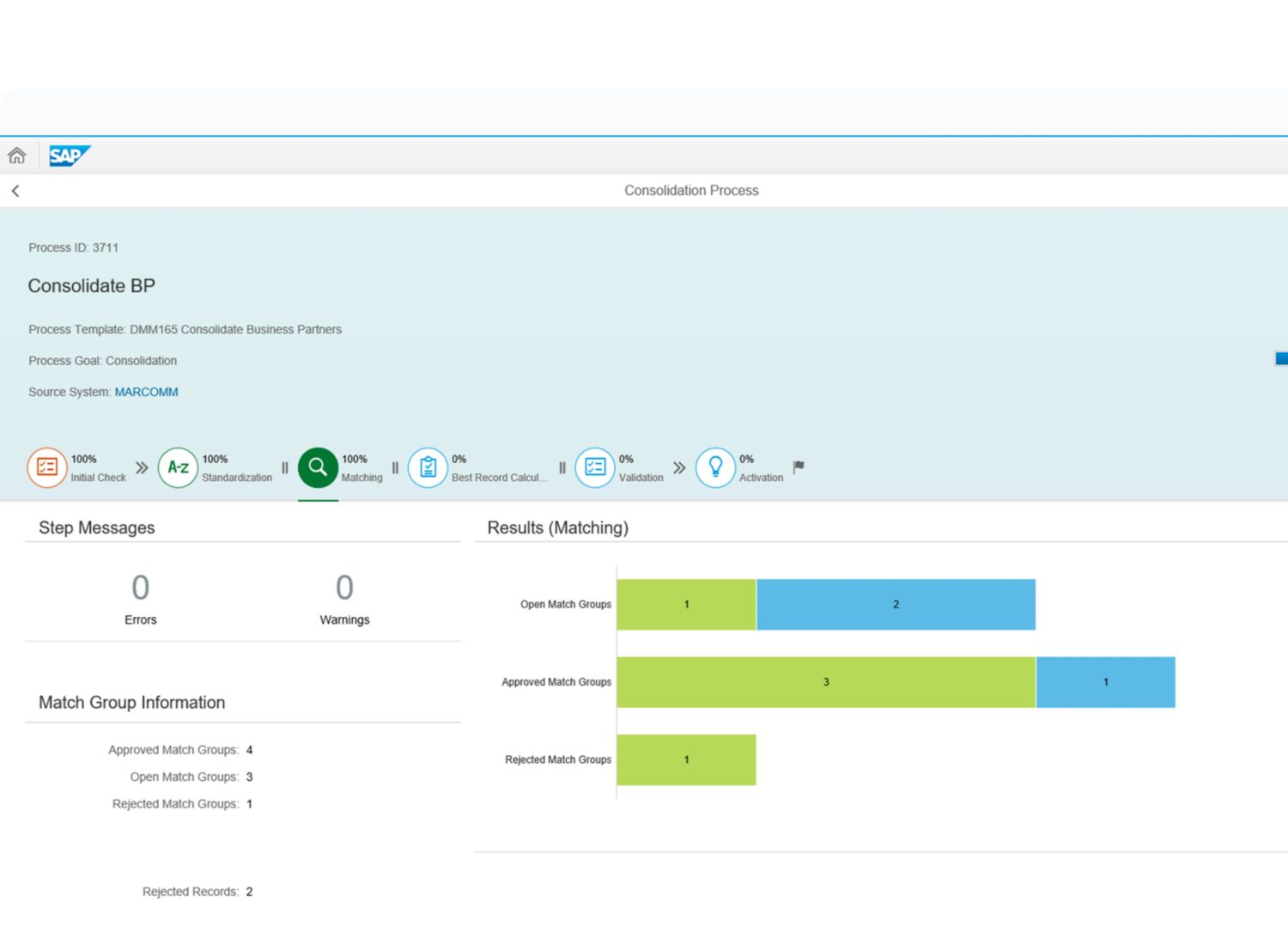Select the Standardization A-z step icon
The width and height of the screenshot is (1288, 945).
178,467
